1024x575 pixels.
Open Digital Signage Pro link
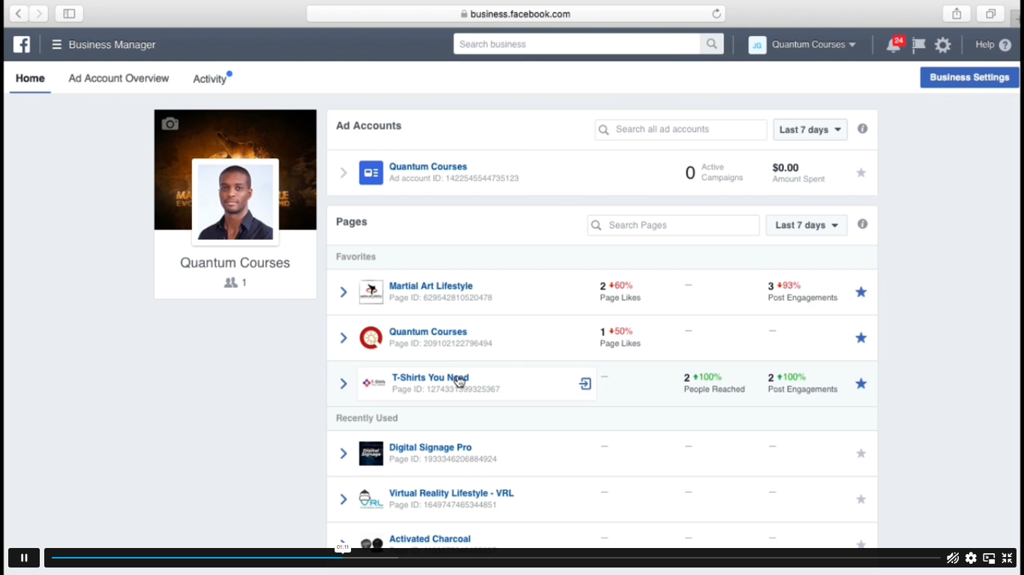pos(430,447)
